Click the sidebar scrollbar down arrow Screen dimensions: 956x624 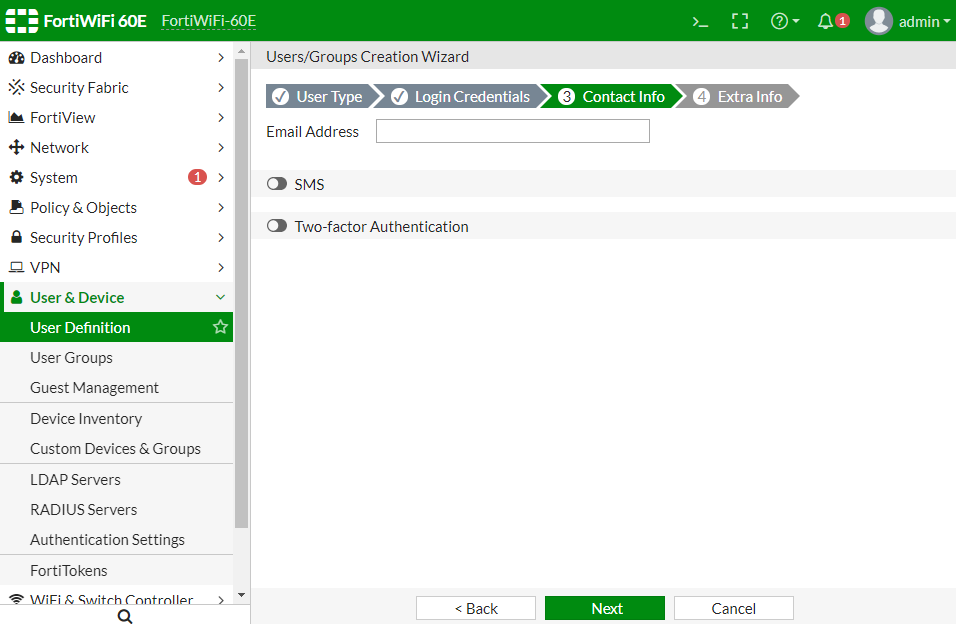241,595
